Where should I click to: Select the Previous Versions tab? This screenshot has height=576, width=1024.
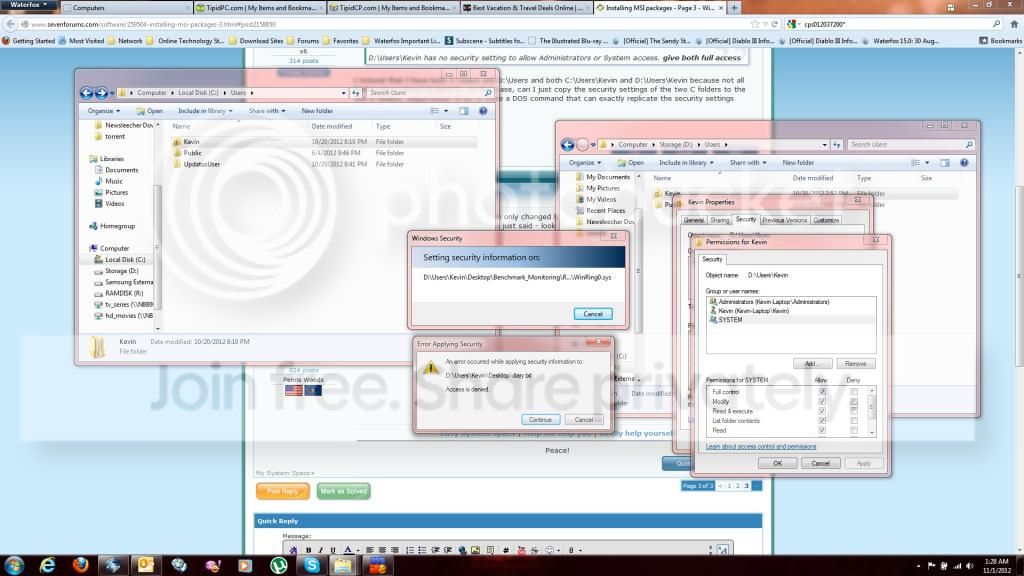click(x=784, y=220)
